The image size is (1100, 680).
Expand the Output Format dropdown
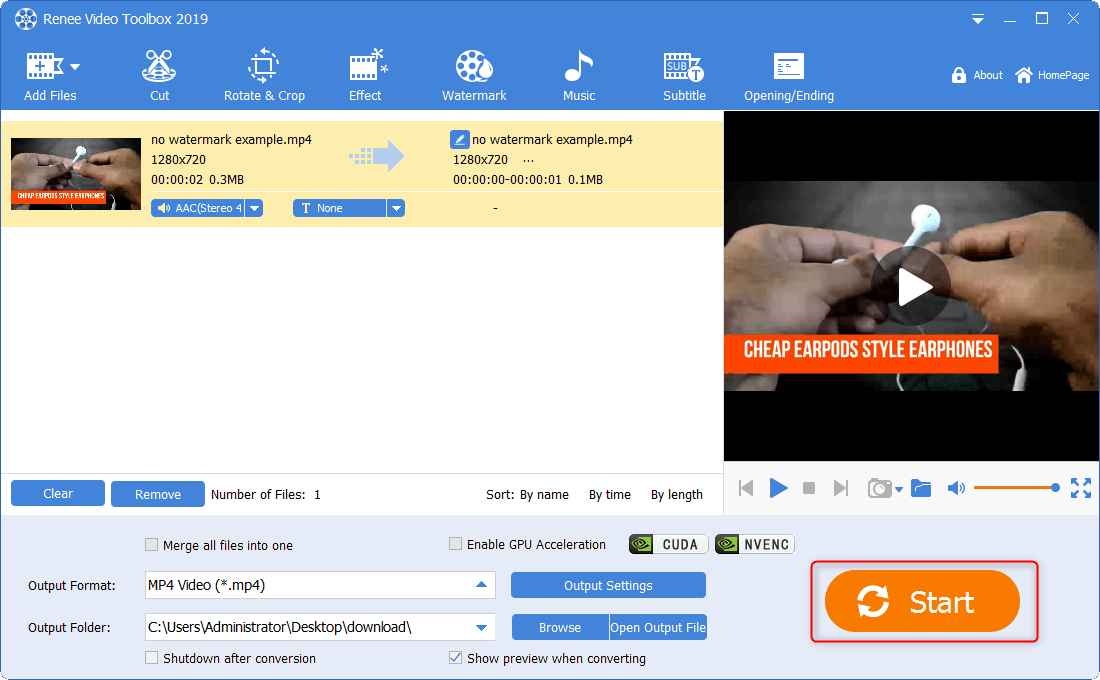pos(481,585)
